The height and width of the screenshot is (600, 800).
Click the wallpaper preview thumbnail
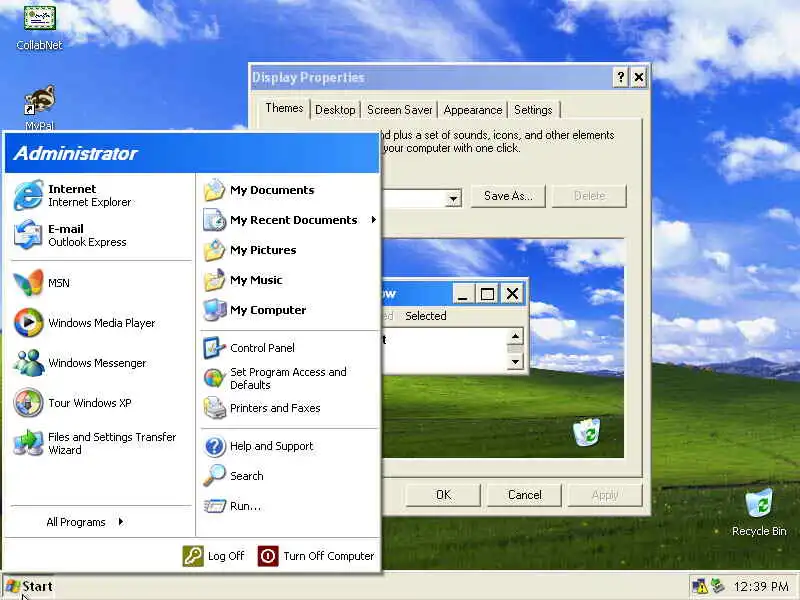point(503,348)
